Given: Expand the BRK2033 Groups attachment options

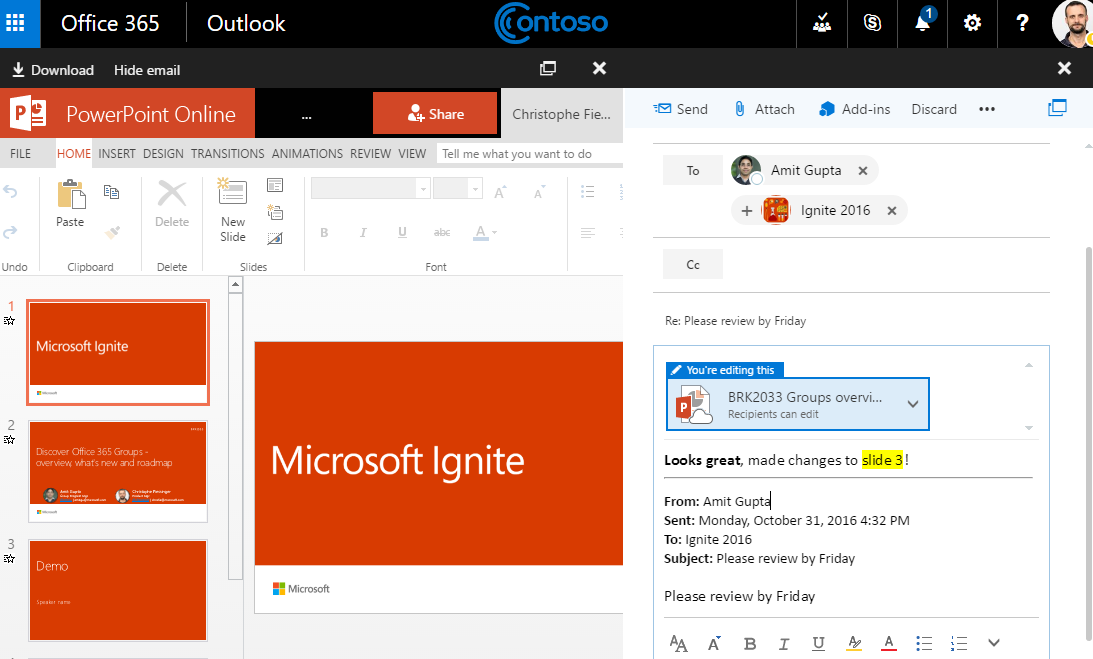Looking at the screenshot, I should click(x=911, y=404).
